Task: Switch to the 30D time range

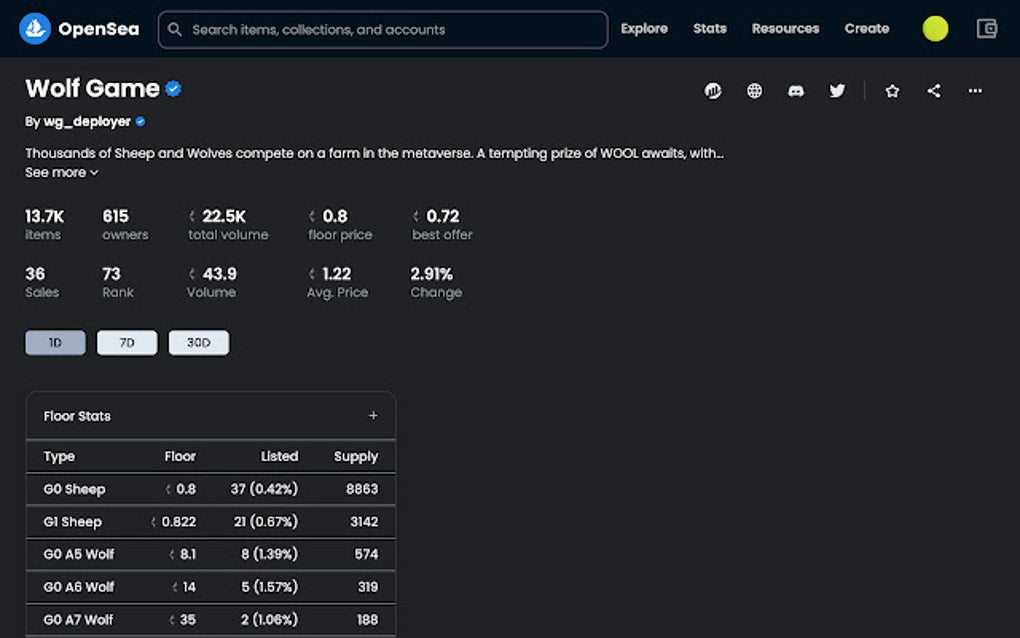Action: pyautogui.click(x=198, y=342)
